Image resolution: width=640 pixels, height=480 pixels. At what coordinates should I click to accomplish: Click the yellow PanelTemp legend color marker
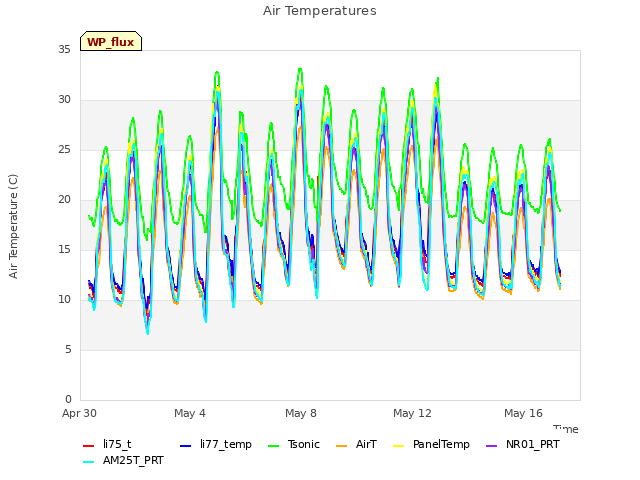click(398, 446)
